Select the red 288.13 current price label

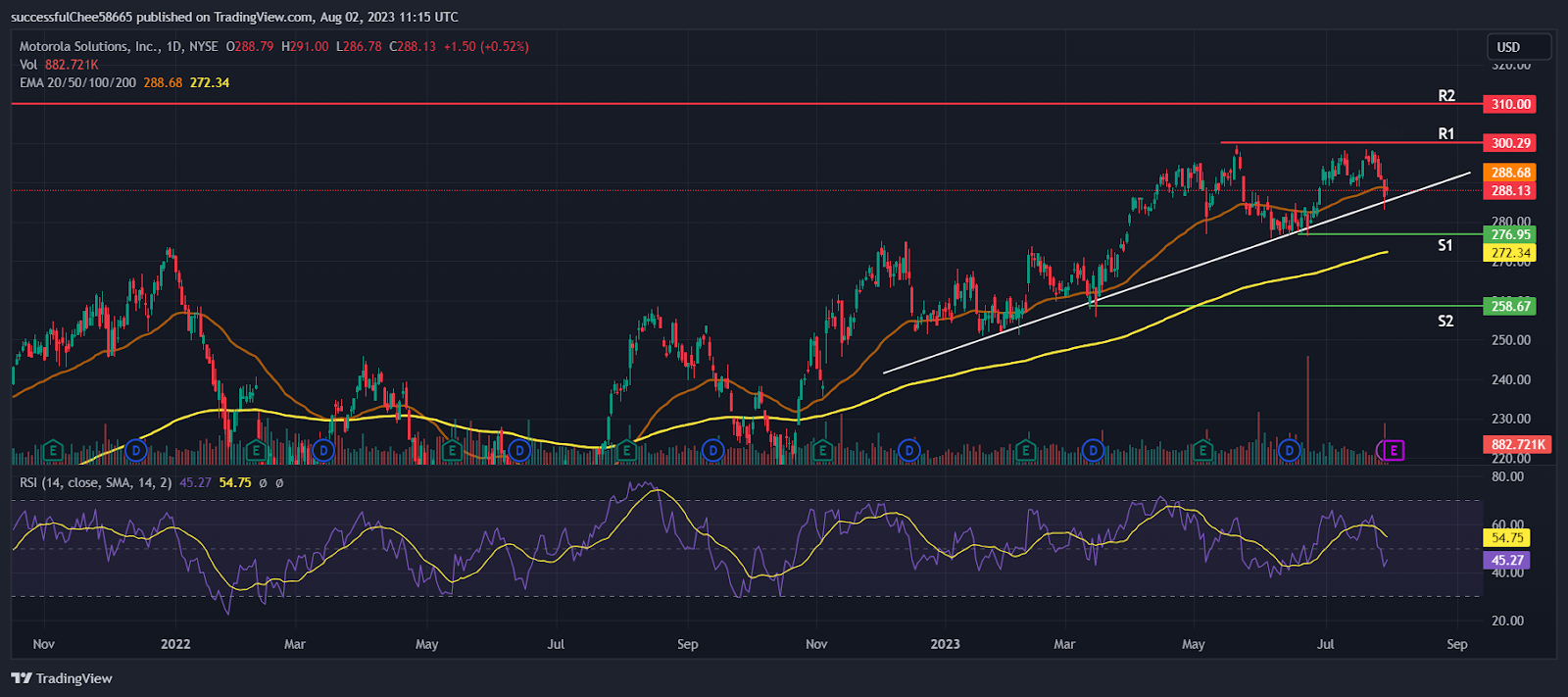(1510, 191)
